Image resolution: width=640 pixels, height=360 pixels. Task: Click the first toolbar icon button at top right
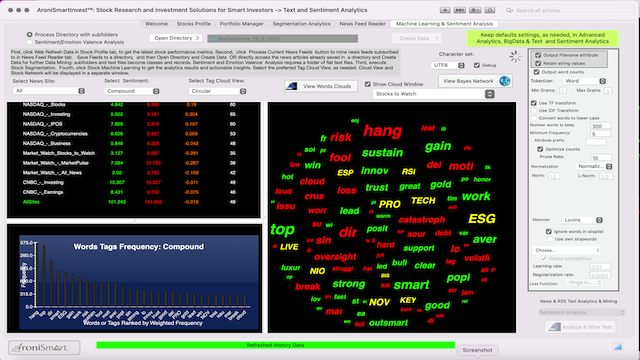point(445,10)
